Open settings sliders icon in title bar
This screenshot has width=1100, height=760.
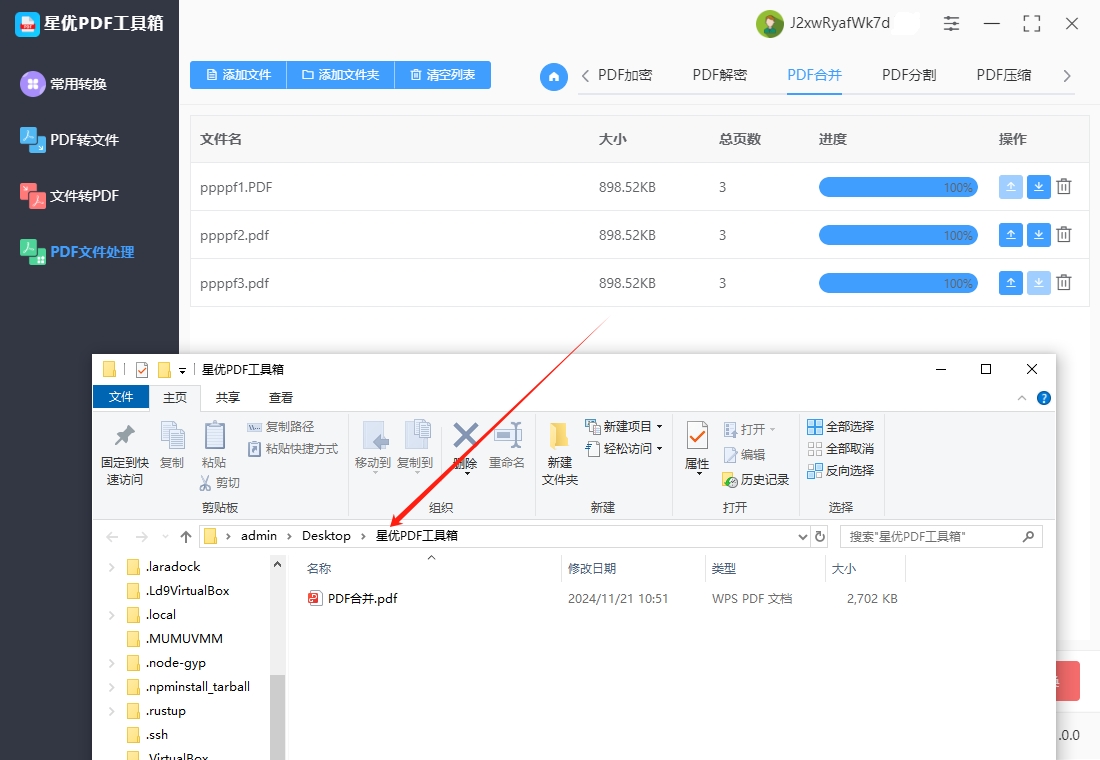click(951, 23)
